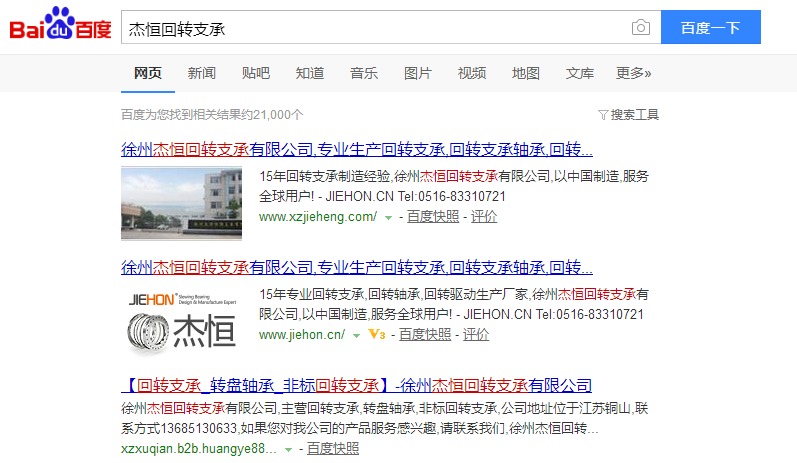Click the funnel icon beside 搜索工具
This screenshot has height=463, width=797.
click(603, 115)
